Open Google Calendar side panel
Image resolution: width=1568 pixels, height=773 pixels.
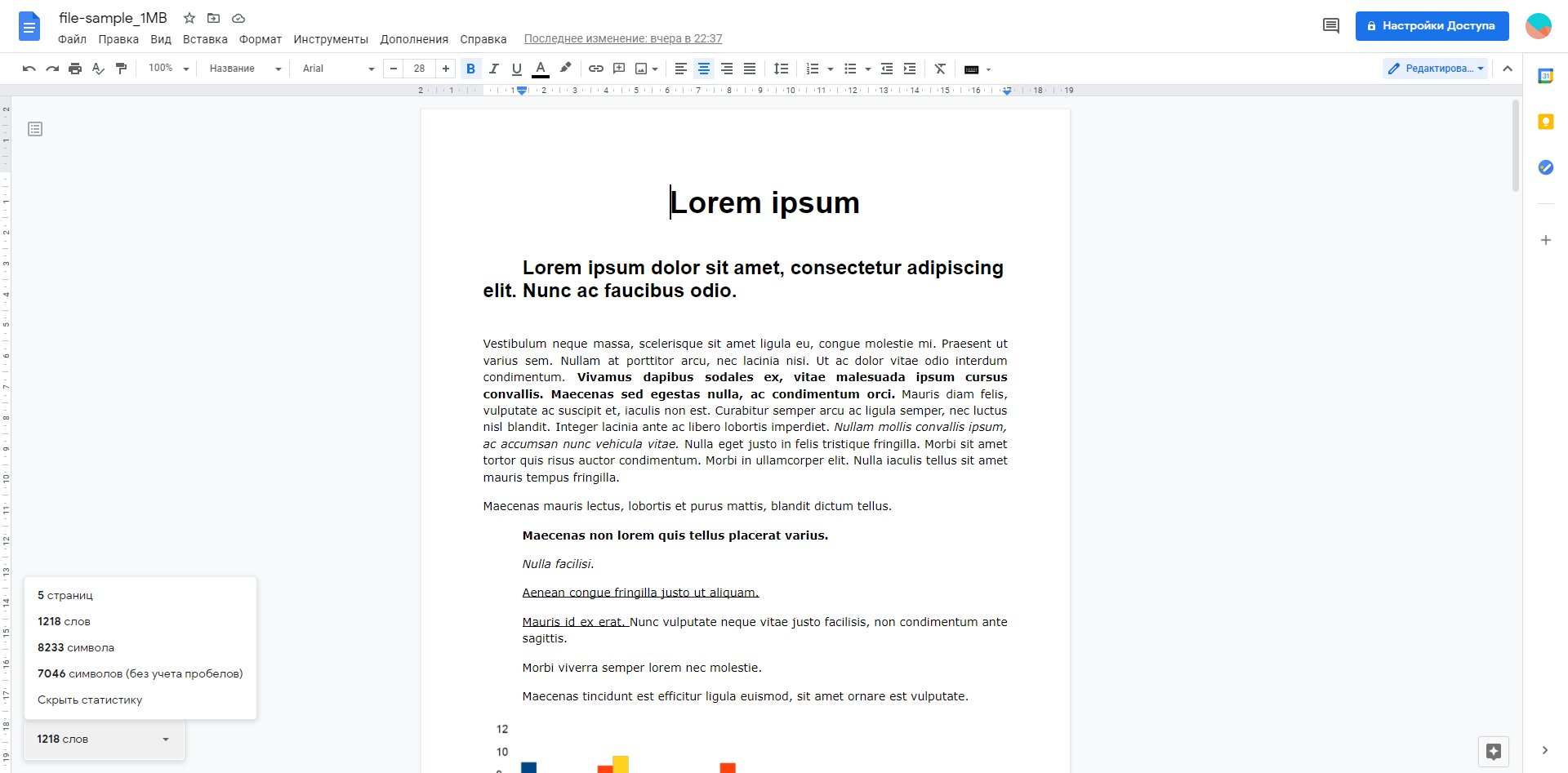1545,76
